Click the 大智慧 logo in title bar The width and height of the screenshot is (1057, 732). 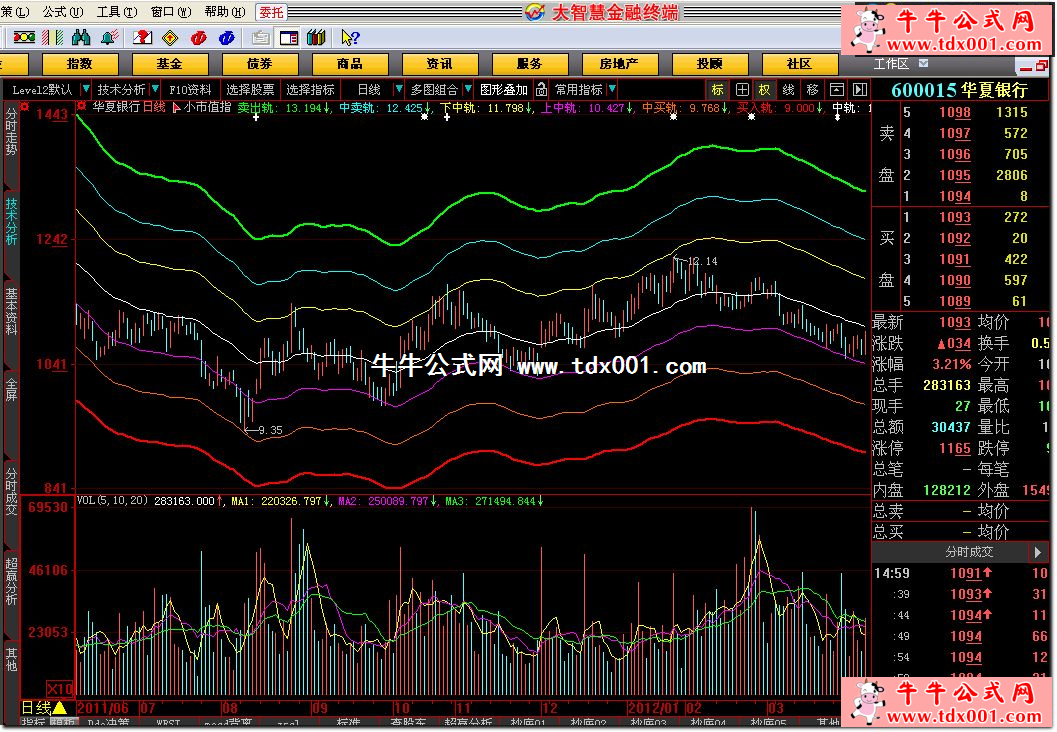535,11
